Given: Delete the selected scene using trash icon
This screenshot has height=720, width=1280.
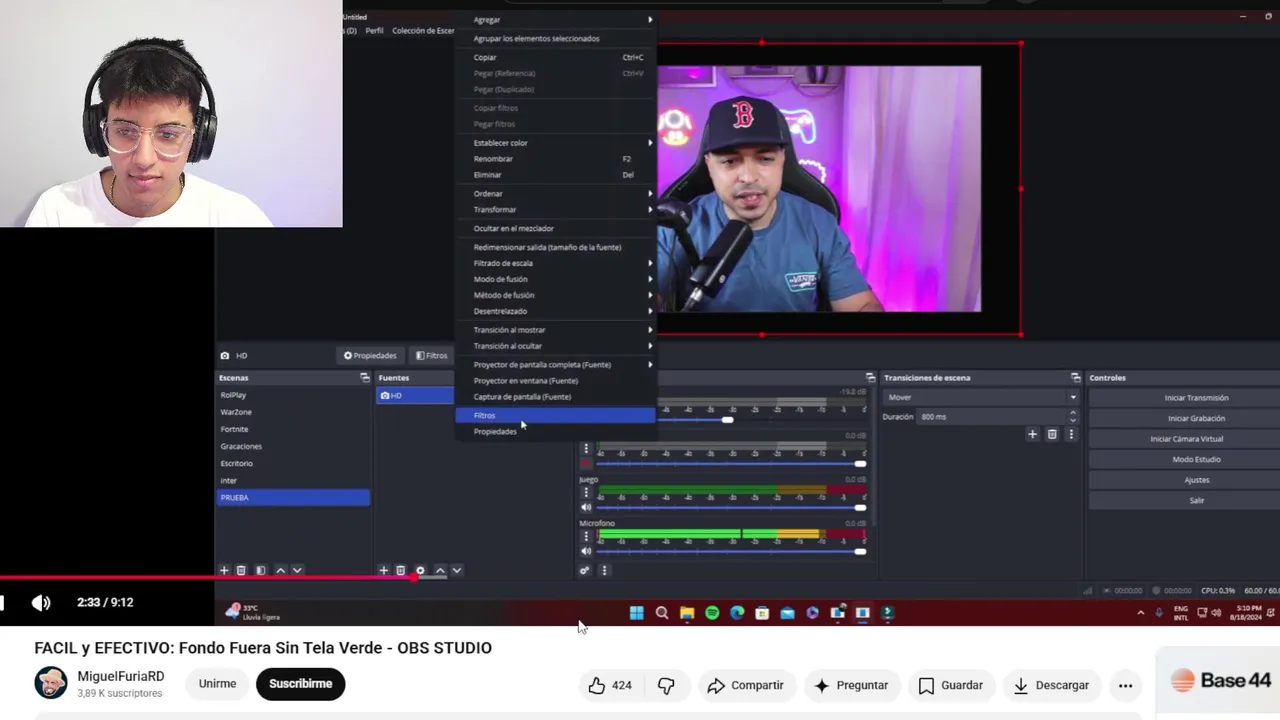Looking at the screenshot, I should tap(241, 570).
